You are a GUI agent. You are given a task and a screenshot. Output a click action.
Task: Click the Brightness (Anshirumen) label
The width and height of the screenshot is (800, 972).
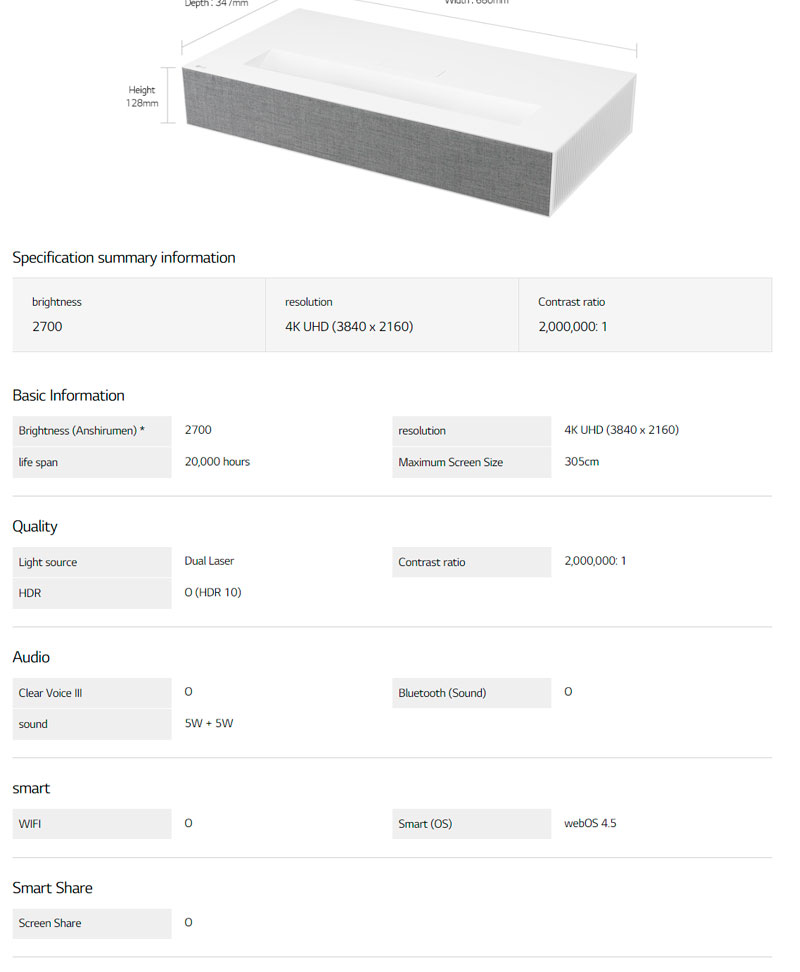[82, 431]
